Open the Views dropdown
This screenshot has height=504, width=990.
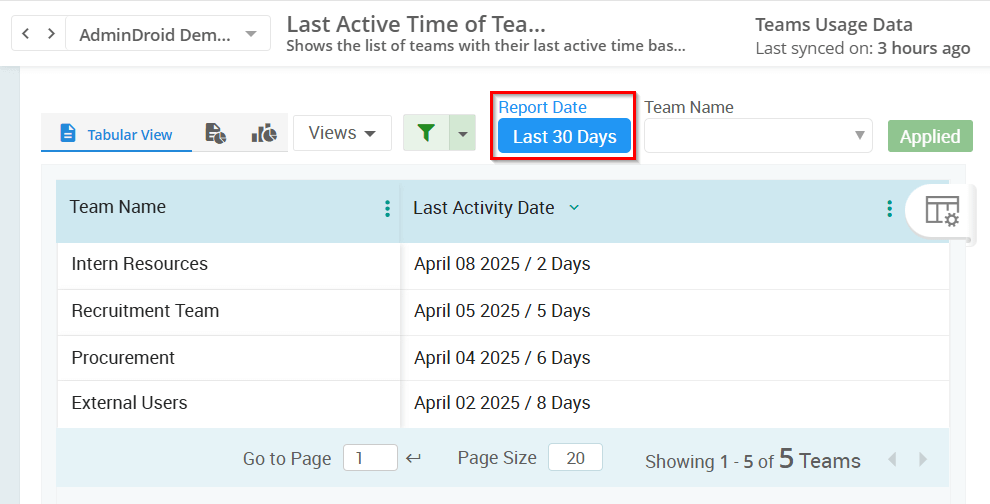pyautogui.click(x=342, y=133)
